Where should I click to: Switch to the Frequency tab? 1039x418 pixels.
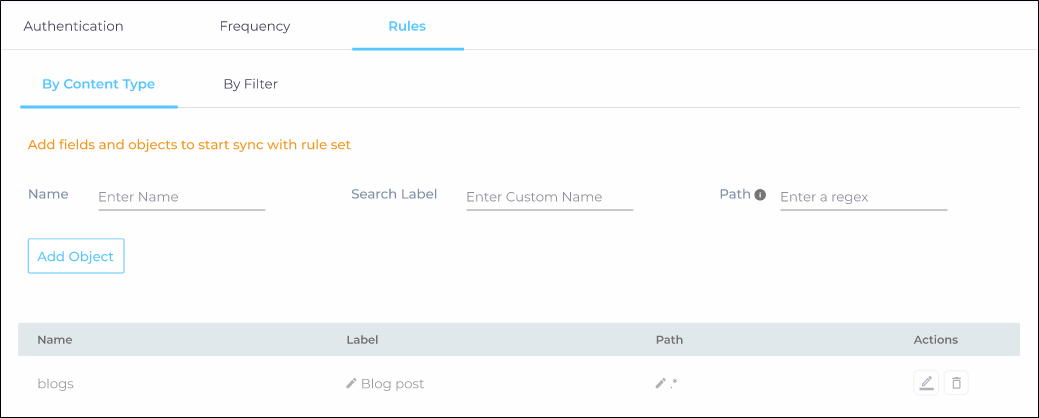(x=255, y=26)
